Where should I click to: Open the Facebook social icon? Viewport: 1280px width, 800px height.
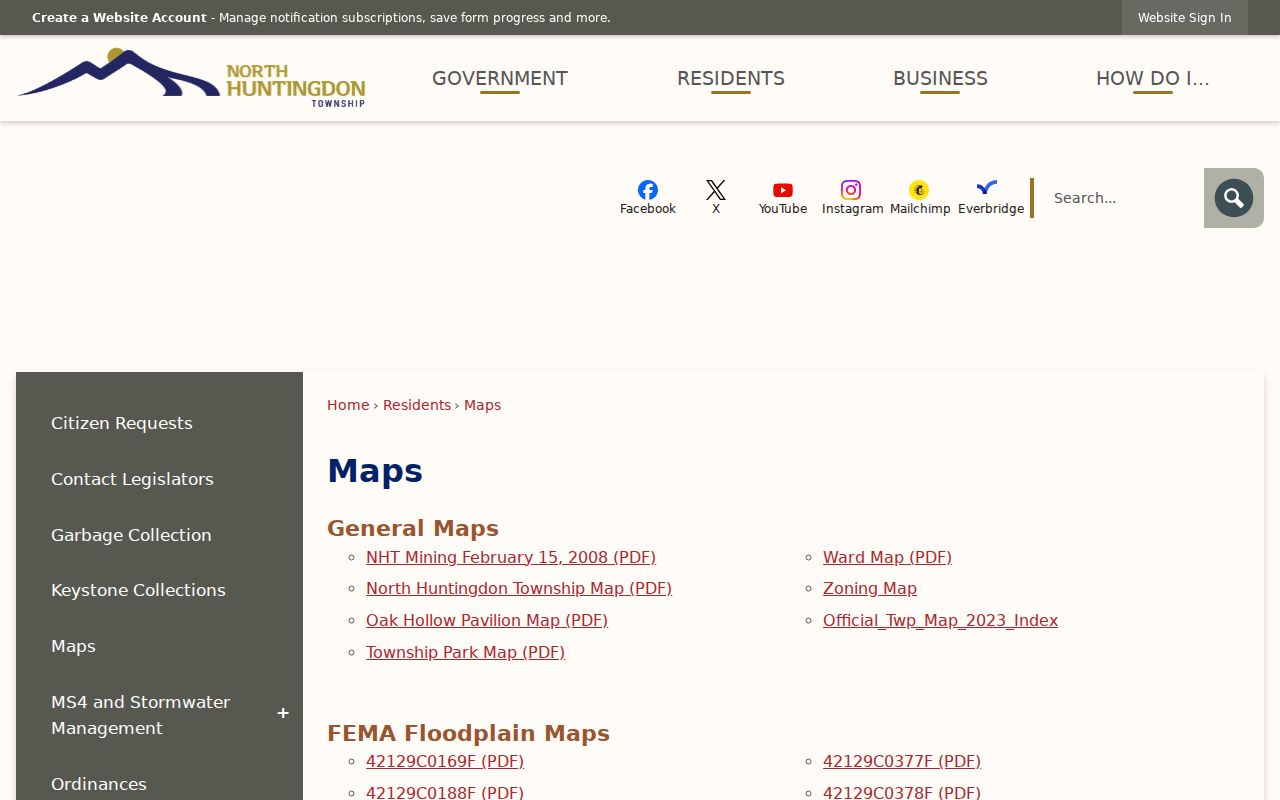[x=648, y=197]
